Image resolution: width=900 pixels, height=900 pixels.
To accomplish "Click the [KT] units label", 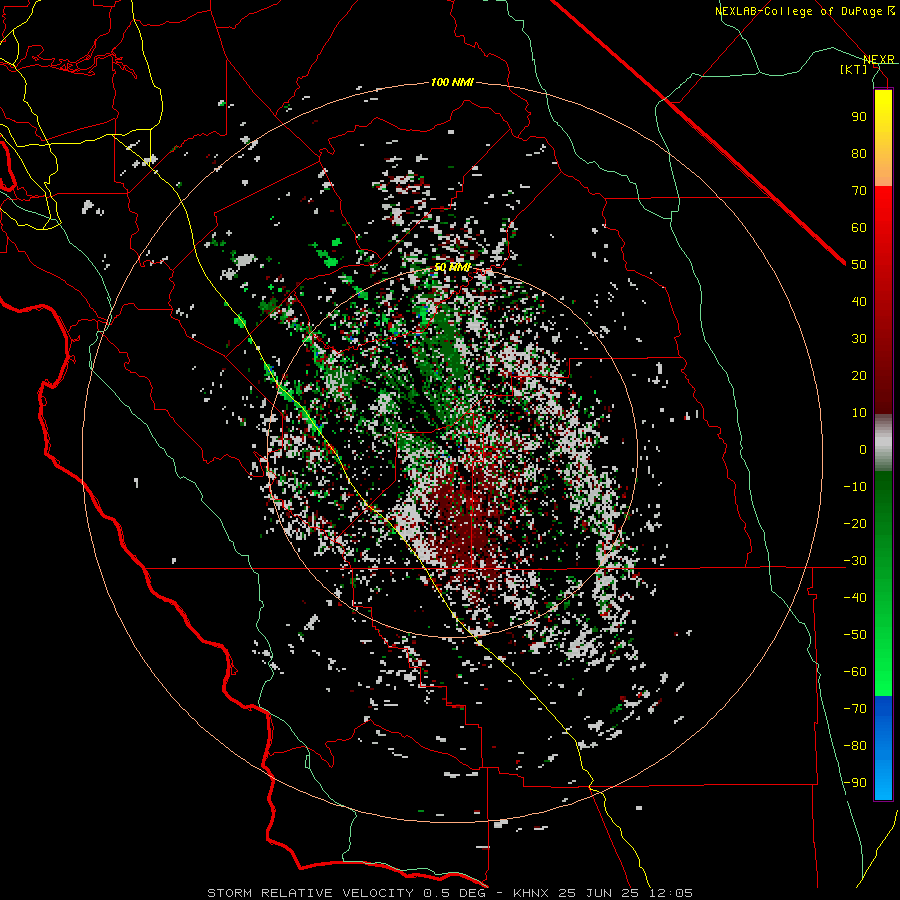I will pos(853,69).
